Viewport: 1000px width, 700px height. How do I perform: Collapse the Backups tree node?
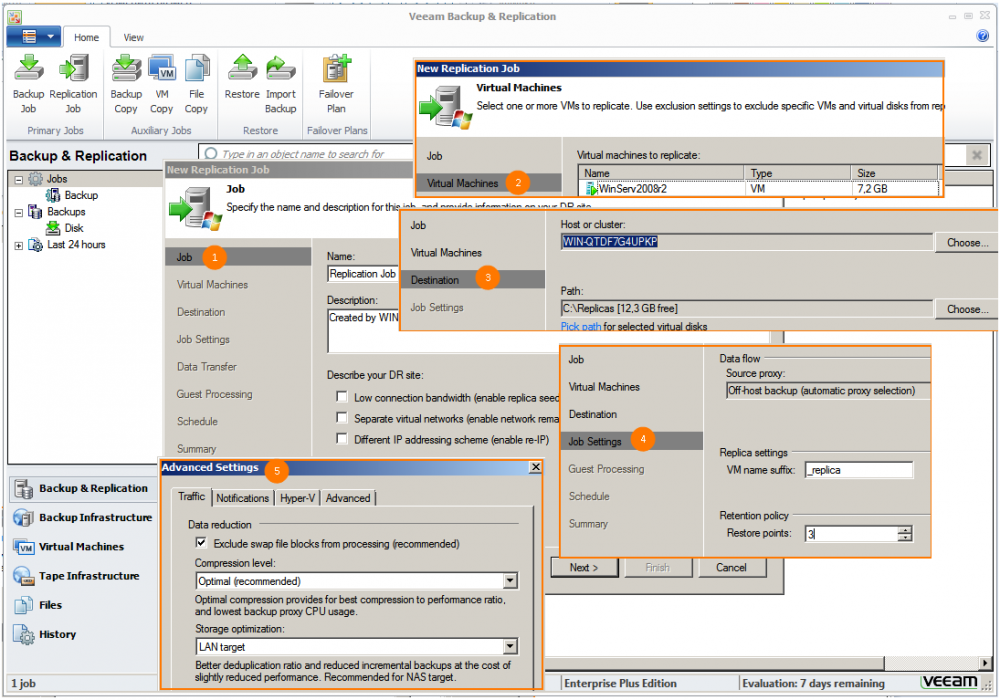tap(18, 212)
